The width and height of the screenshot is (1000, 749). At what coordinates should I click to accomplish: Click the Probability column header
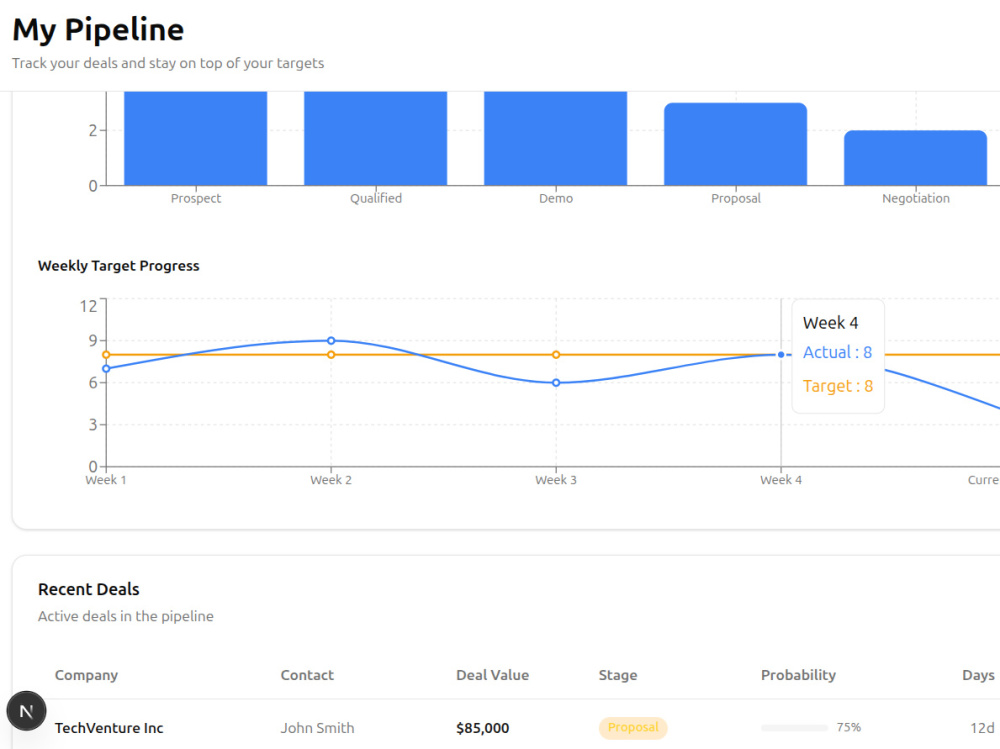tap(798, 675)
